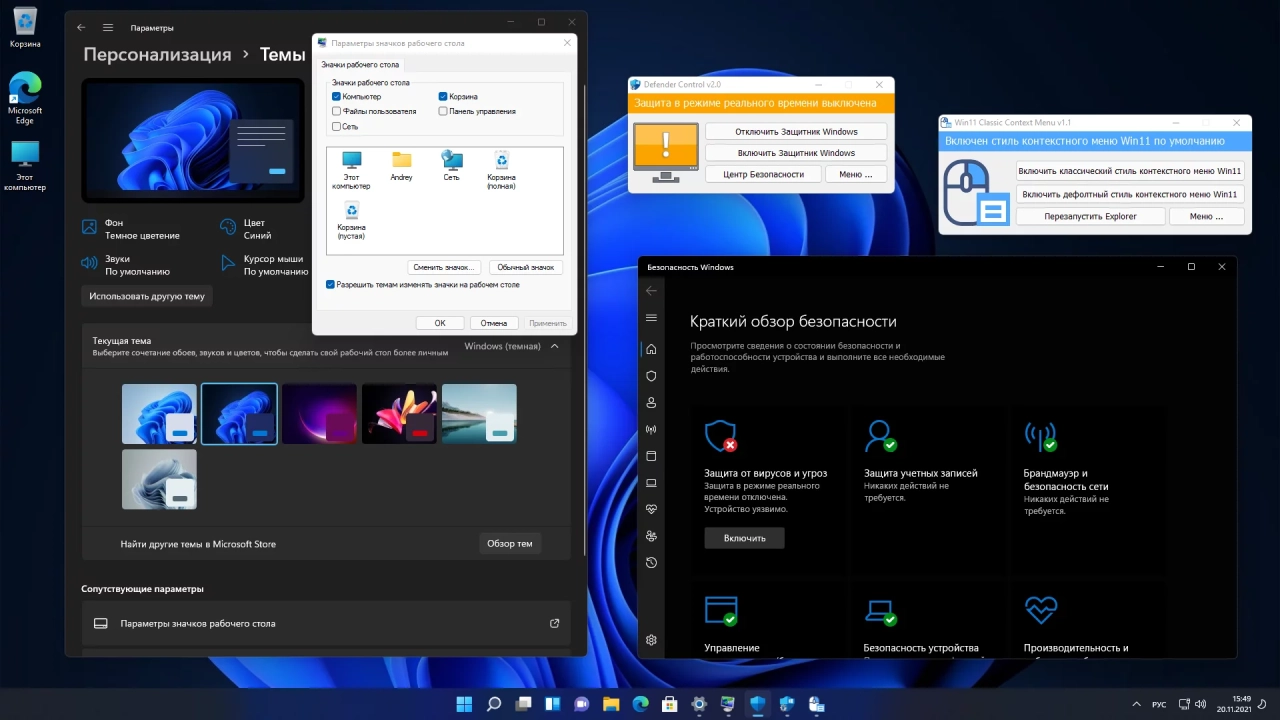Select 'Этот компьютер' icon in desktop icons dialog
1280x720 pixels.
pyautogui.click(x=351, y=171)
